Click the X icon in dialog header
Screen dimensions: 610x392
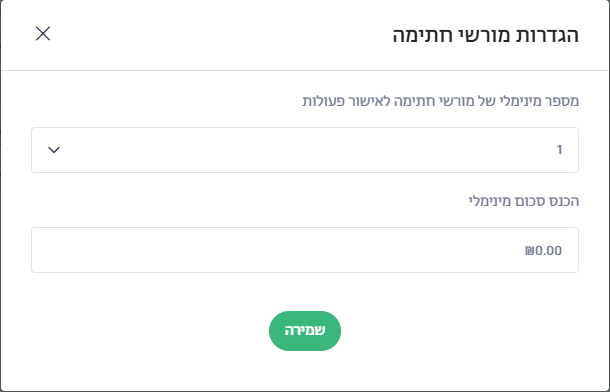[x=43, y=33]
